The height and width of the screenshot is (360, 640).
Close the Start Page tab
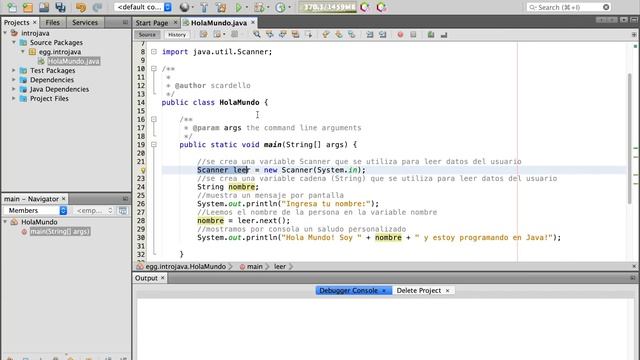(176, 22)
